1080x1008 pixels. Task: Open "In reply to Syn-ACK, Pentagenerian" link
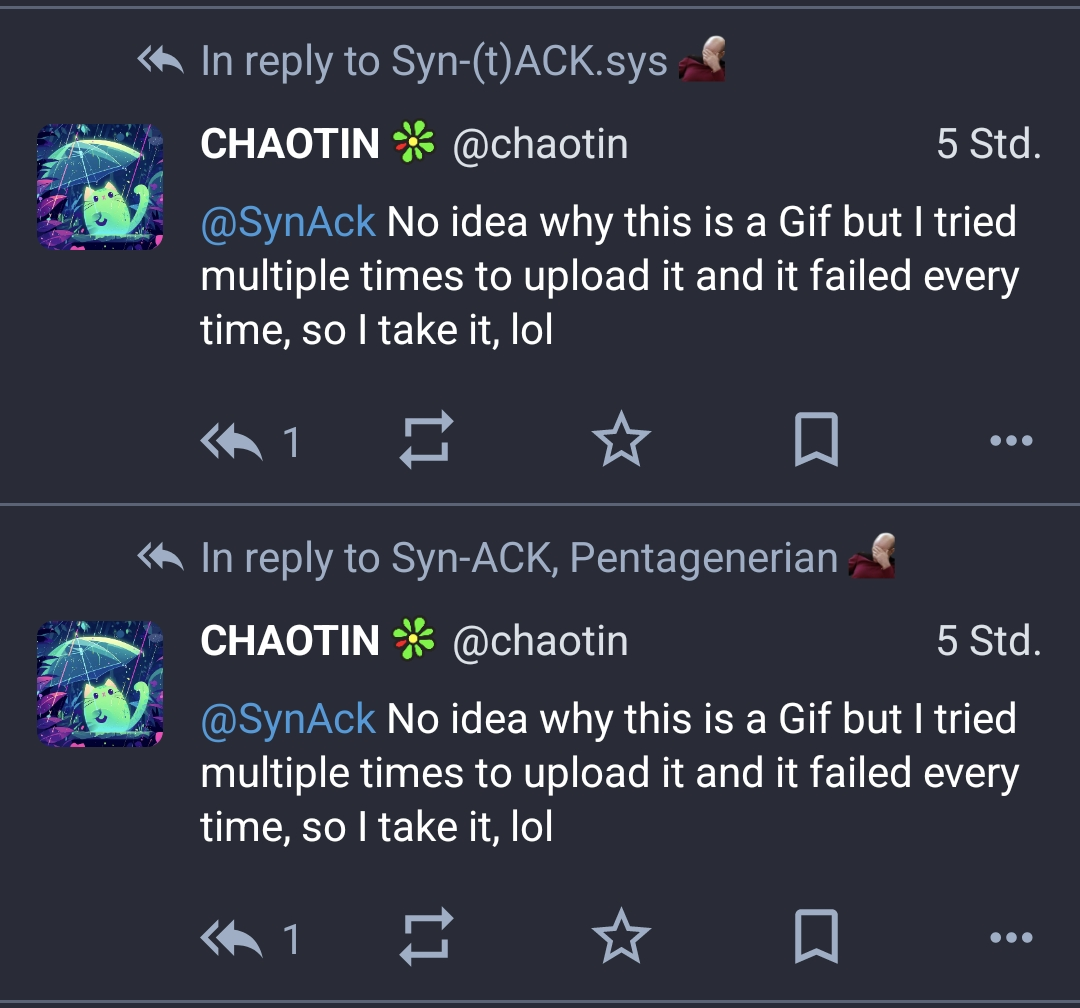pos(518,558)
